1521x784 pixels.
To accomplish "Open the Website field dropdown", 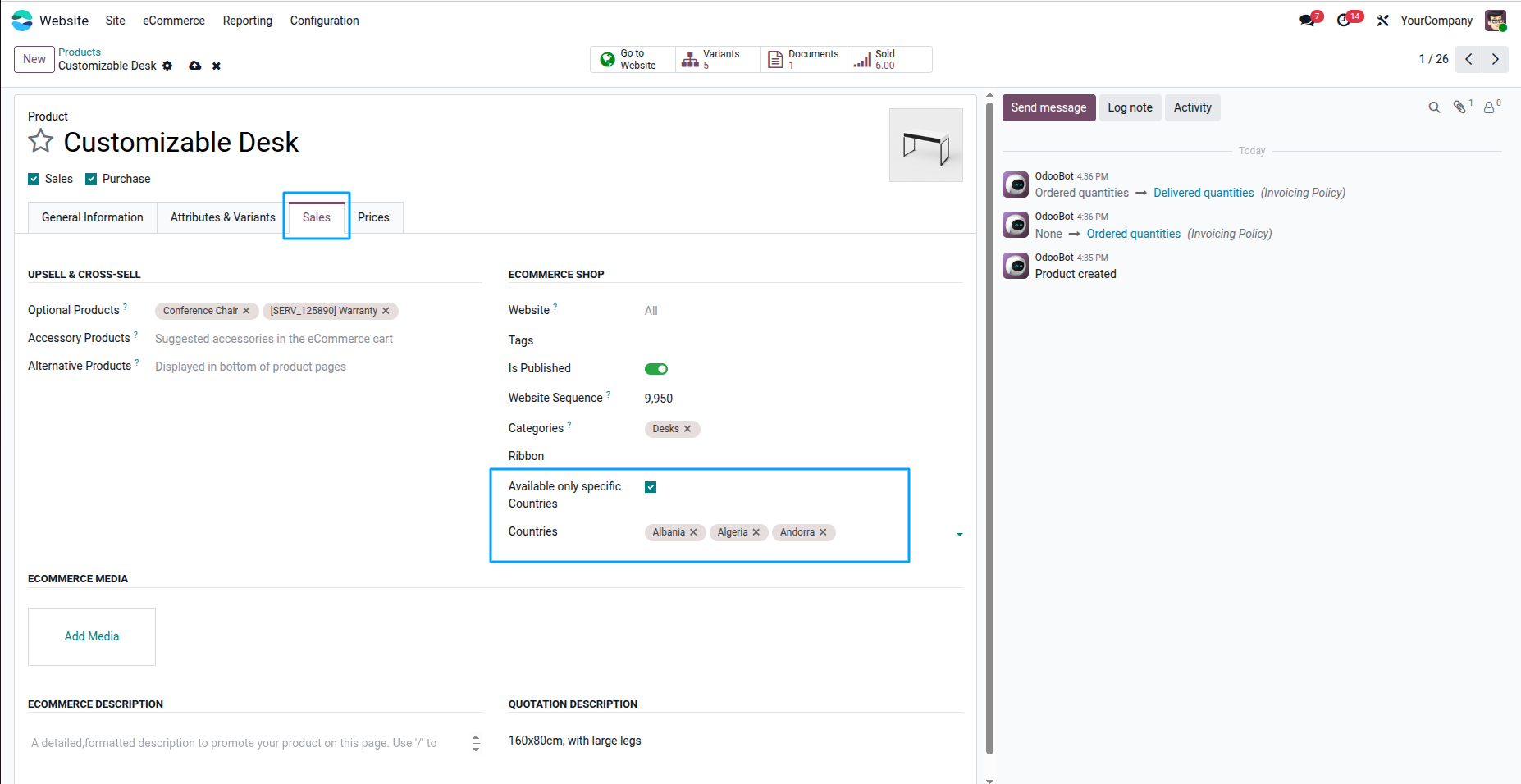I will pos(804,311).
